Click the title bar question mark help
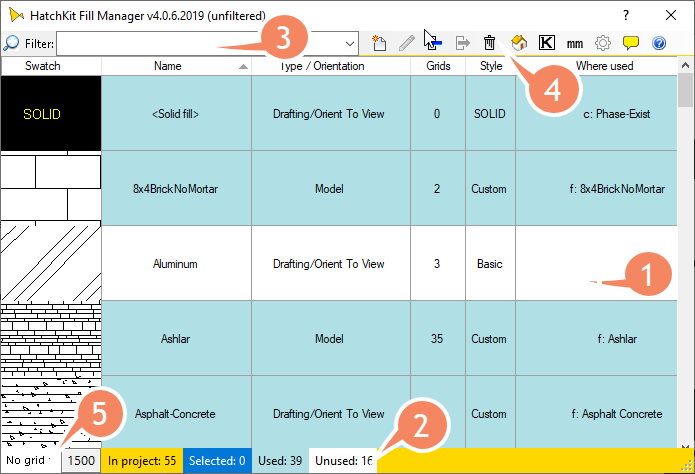Viewport: 695px width, 474px height. click(x=626, y=16)
